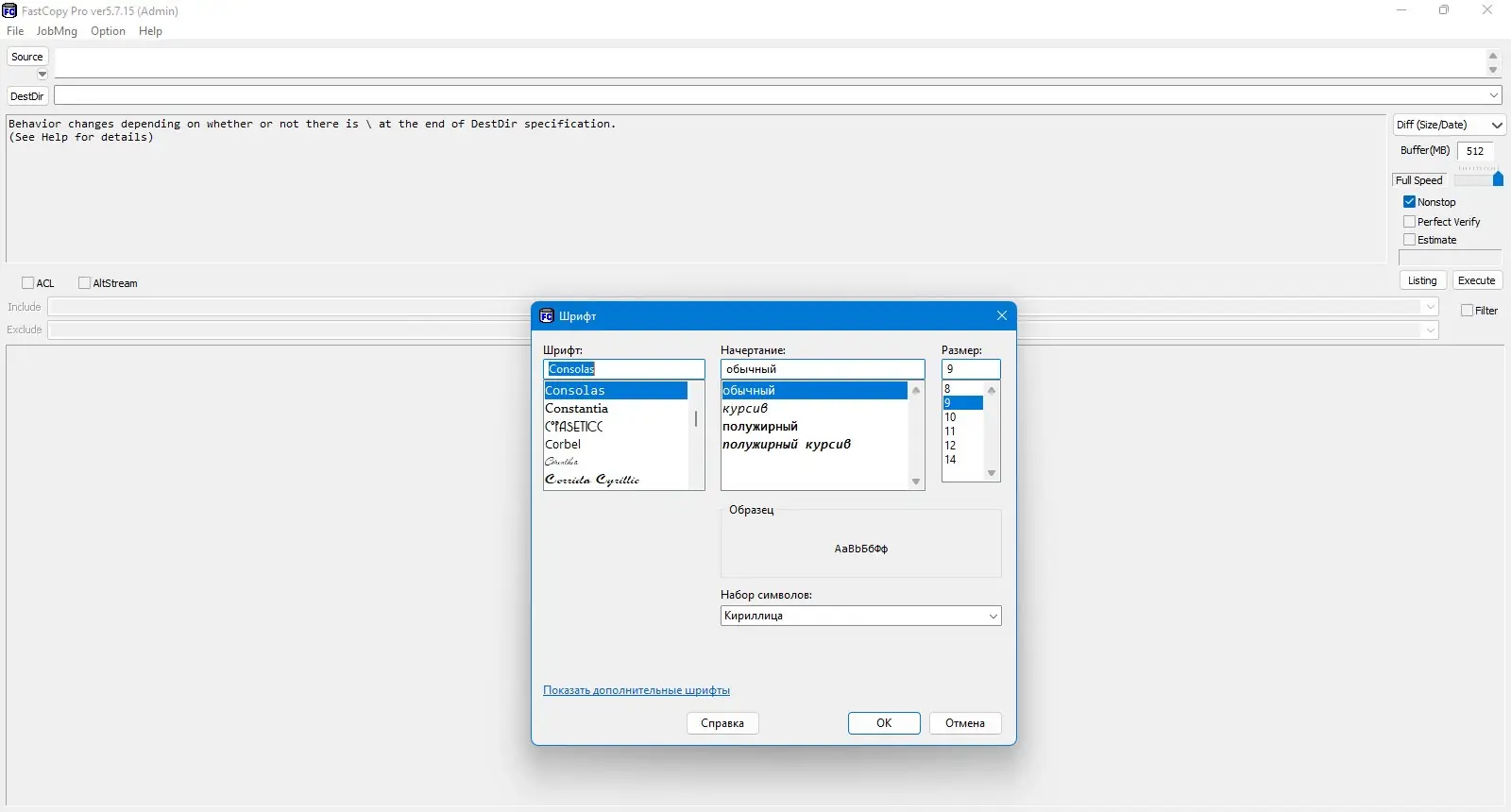Click the up arrow of the size list scrollbar
The height and width of the screenshot is (812, 1511).
click(992, 390)
